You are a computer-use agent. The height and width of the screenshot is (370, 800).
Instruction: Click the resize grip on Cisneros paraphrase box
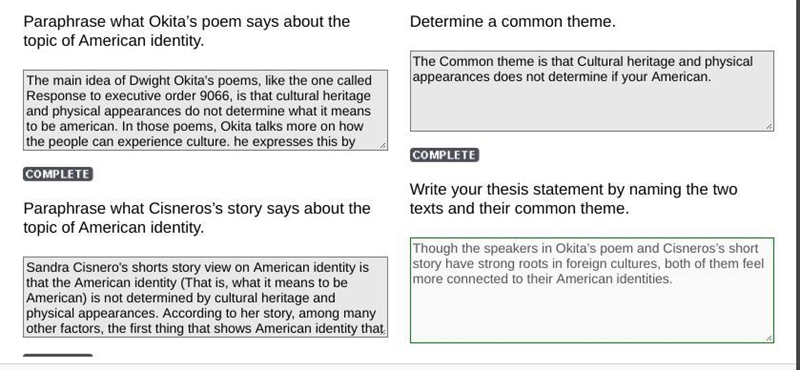383,332
